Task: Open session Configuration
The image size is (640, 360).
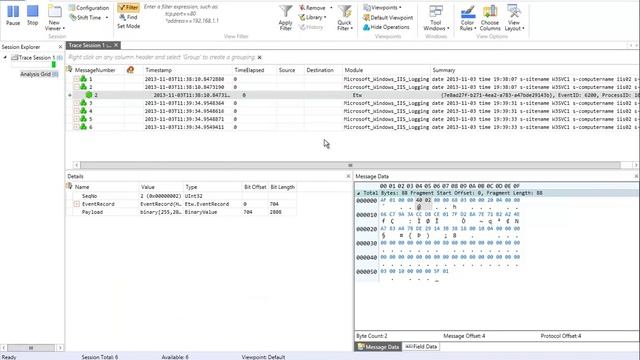Action: [89, 8]
